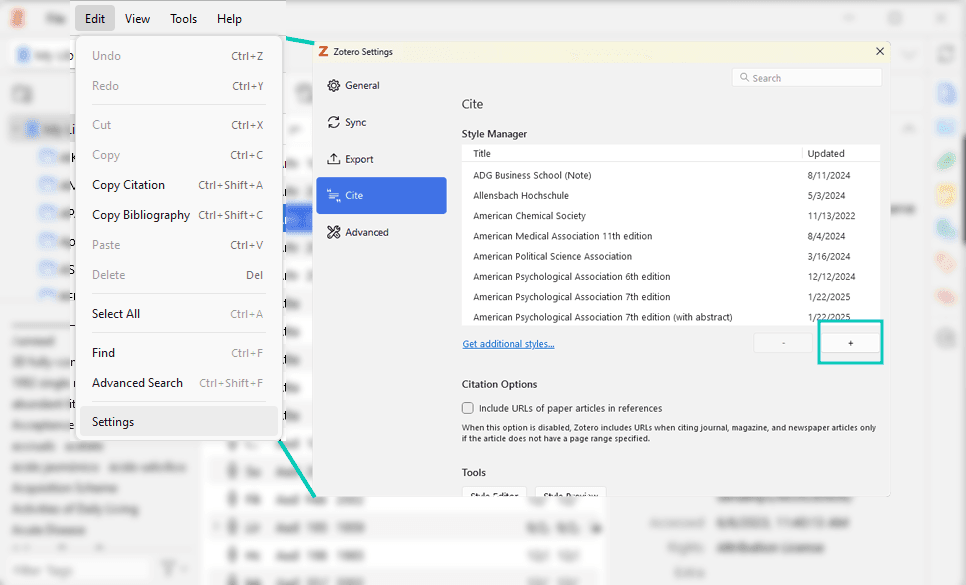Click the minus button to remove a style
Screen dimensions: 966x585
point(784,343)
